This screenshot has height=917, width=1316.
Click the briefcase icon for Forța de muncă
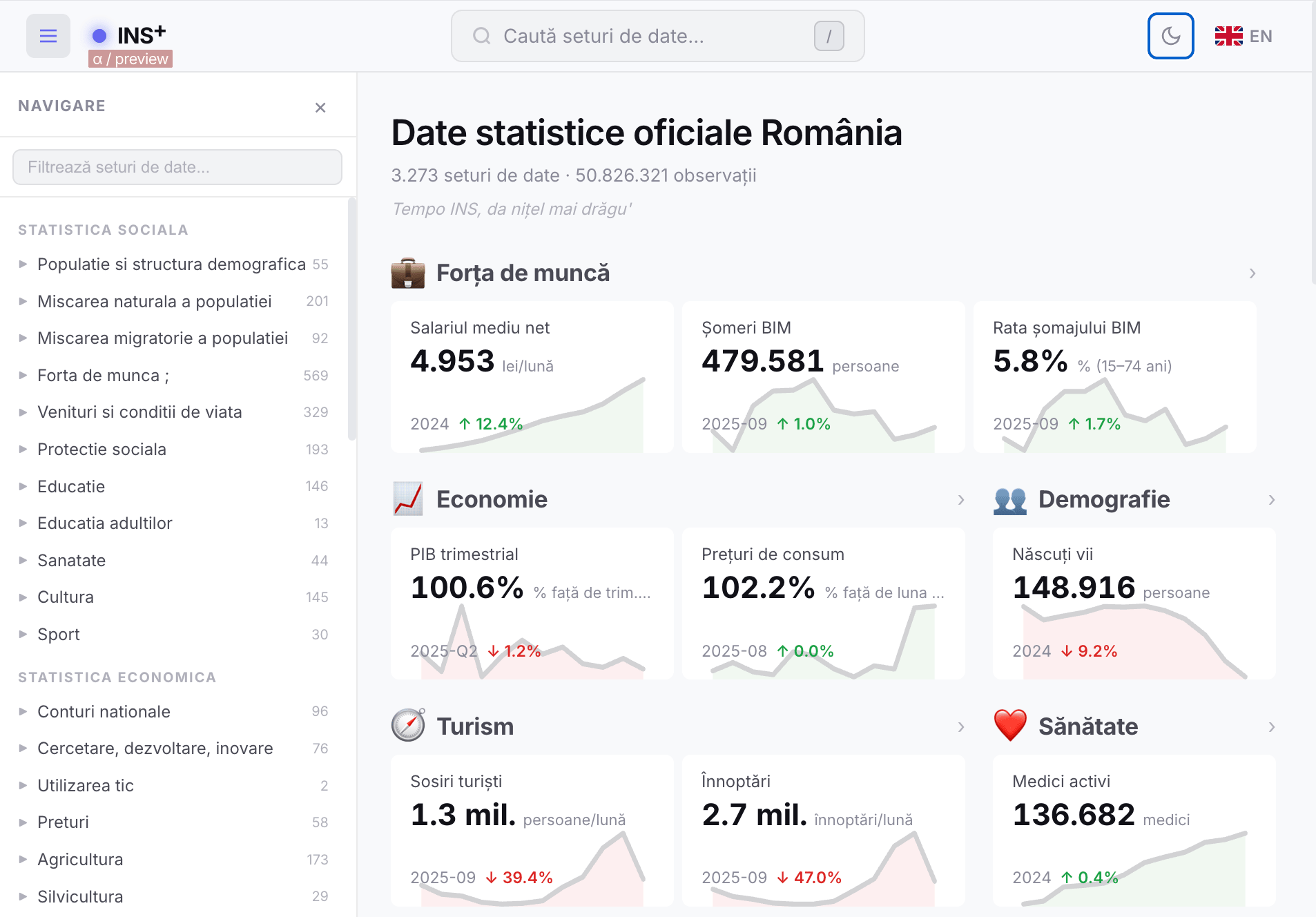coord(408,273)
